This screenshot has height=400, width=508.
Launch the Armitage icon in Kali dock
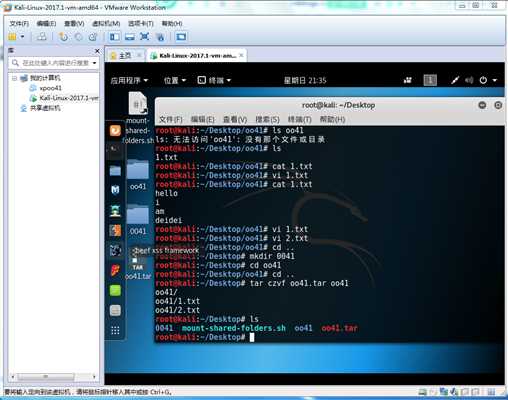point(115,211)
